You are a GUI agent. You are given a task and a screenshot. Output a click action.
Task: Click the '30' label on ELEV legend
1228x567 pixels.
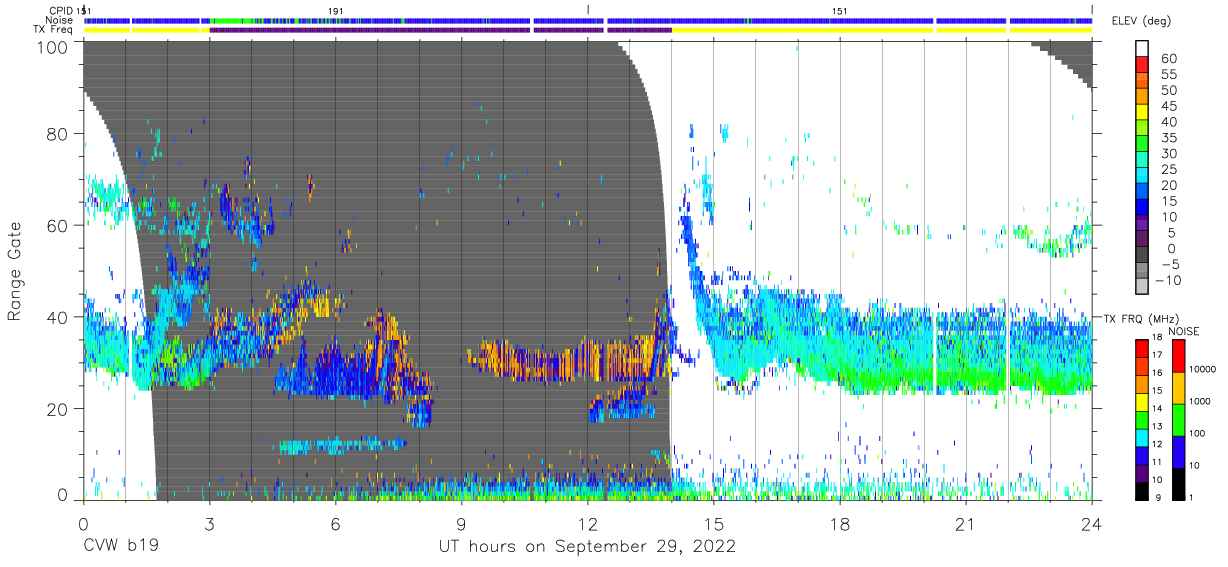point(1168,153)
